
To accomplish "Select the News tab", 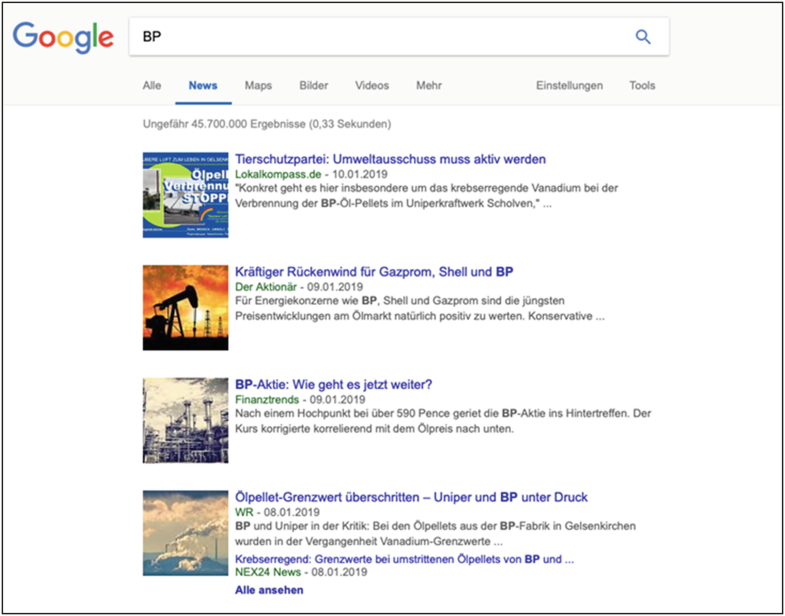I will point(203,86).
